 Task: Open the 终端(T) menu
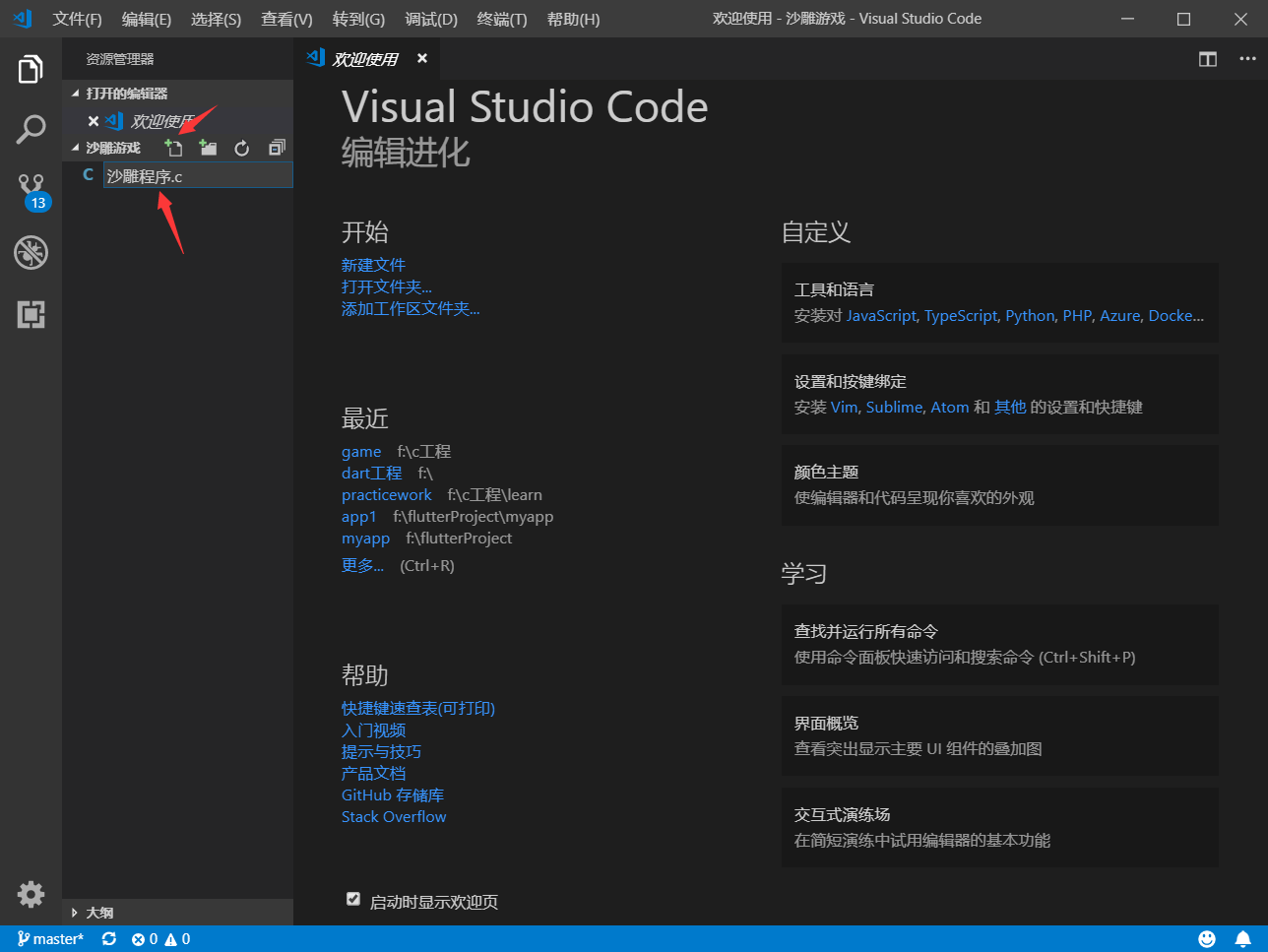tap(501, 20)
